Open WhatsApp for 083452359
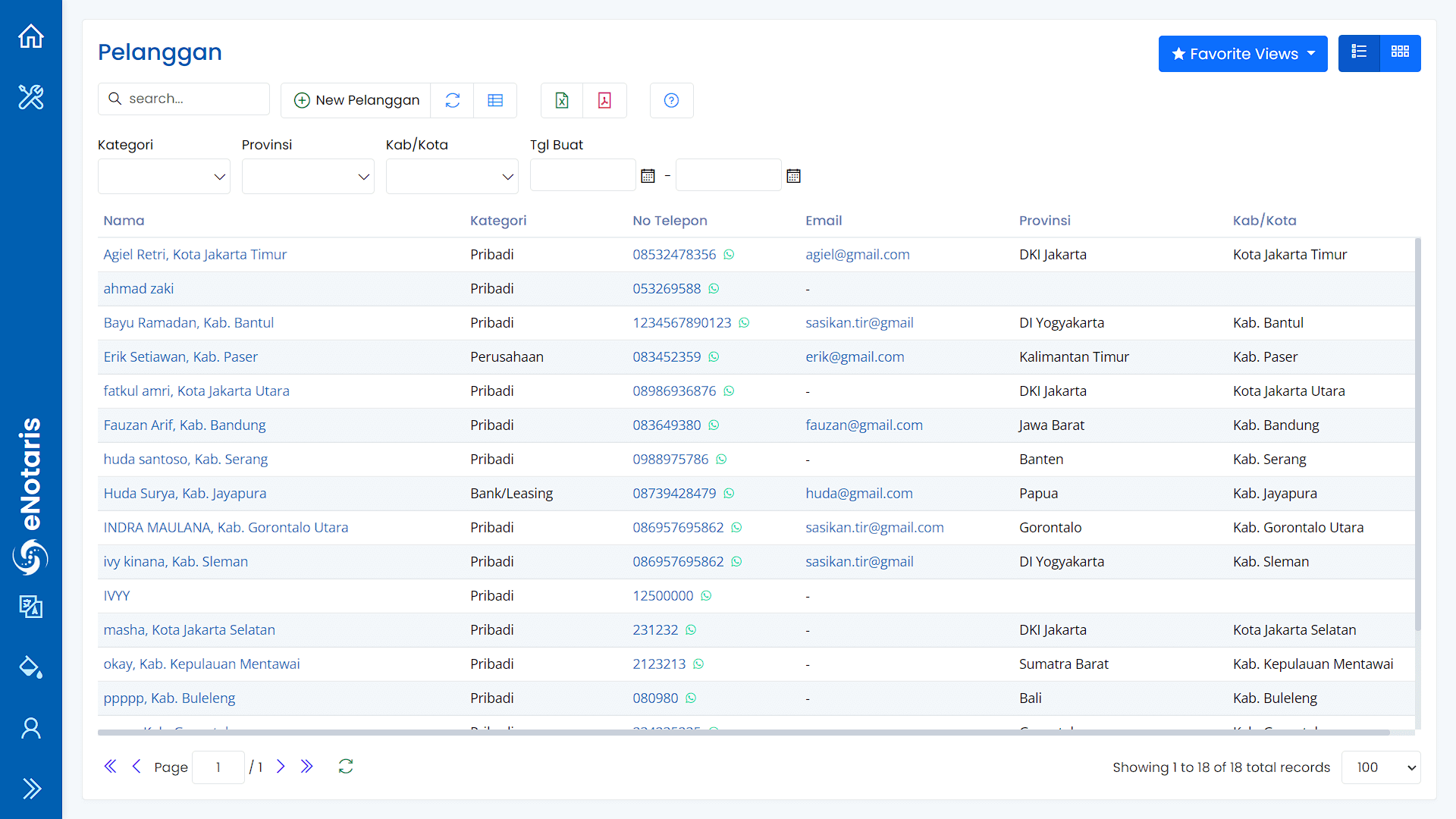The height and width of the screenshot is (819, 1456). (x=714, y=357)
